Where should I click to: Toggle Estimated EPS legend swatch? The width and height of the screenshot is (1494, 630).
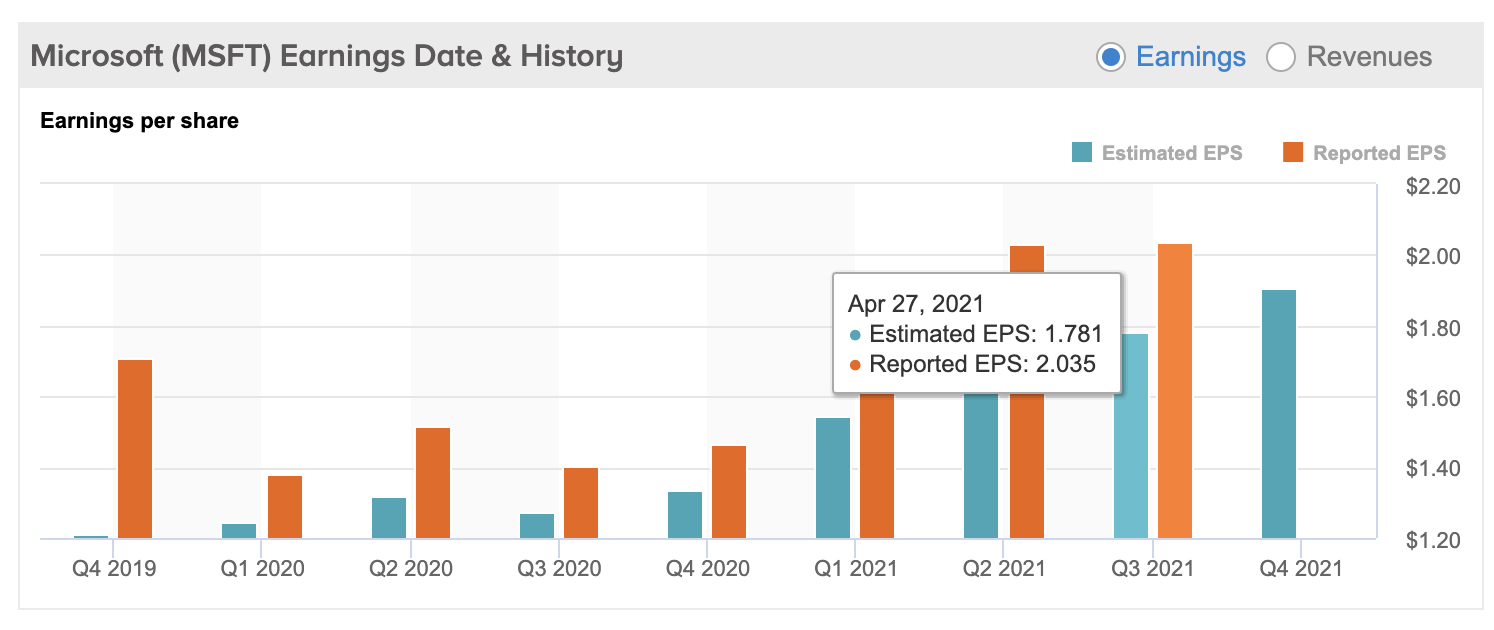coord(1081,153)
